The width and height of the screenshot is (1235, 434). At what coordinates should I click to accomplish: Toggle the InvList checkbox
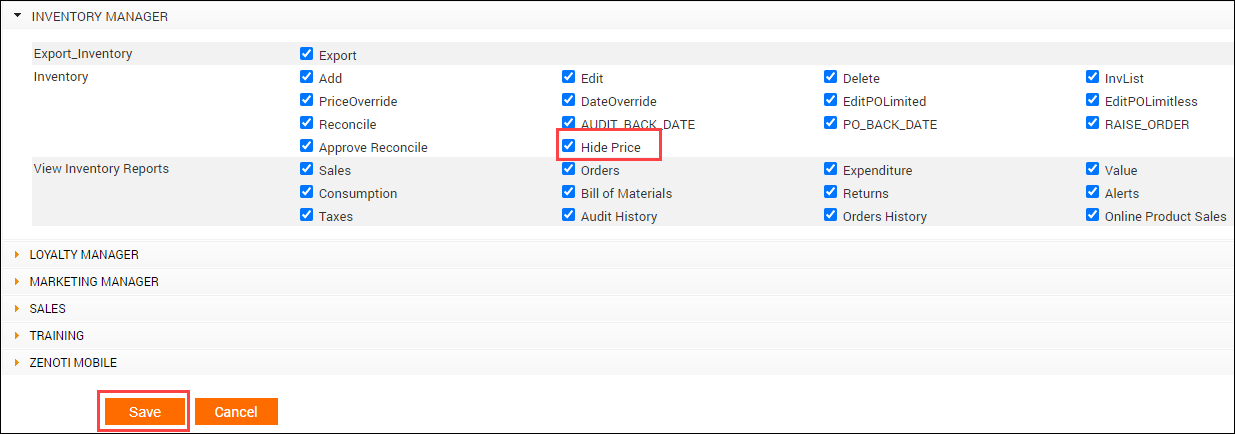click(1093, 77)
